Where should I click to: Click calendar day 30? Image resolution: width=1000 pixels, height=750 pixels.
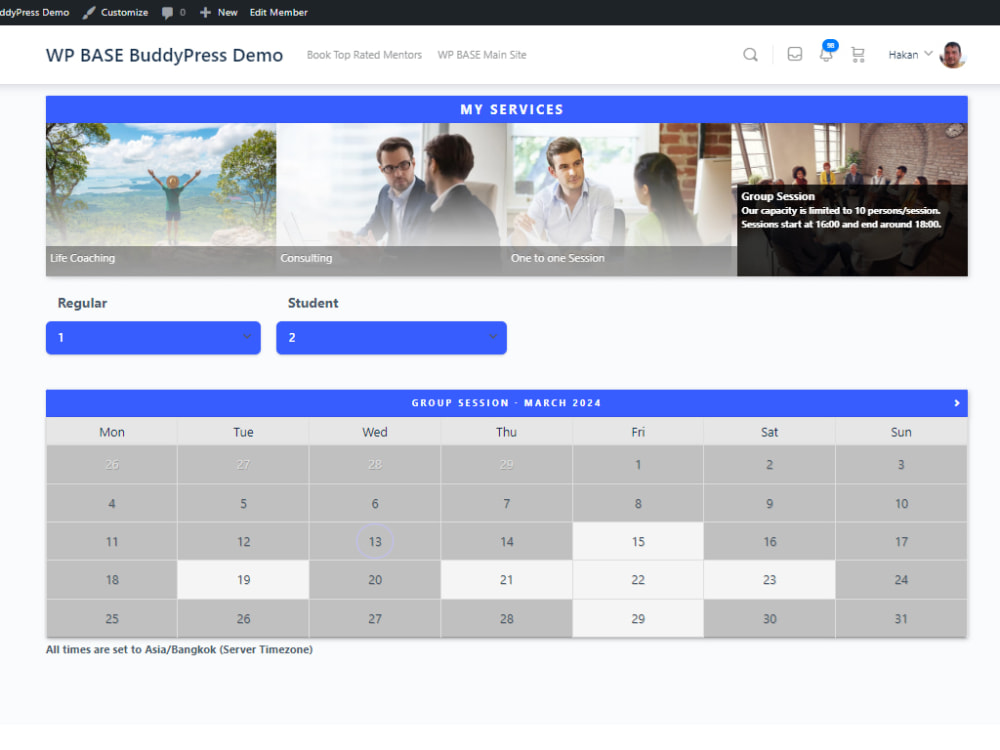pos(769,619)
